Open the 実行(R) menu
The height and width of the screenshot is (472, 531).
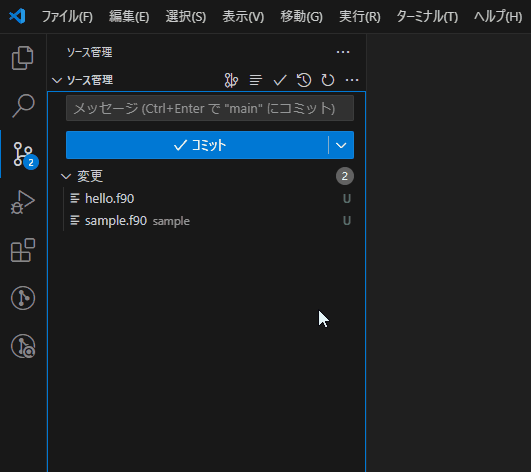[x=360, y=16]
